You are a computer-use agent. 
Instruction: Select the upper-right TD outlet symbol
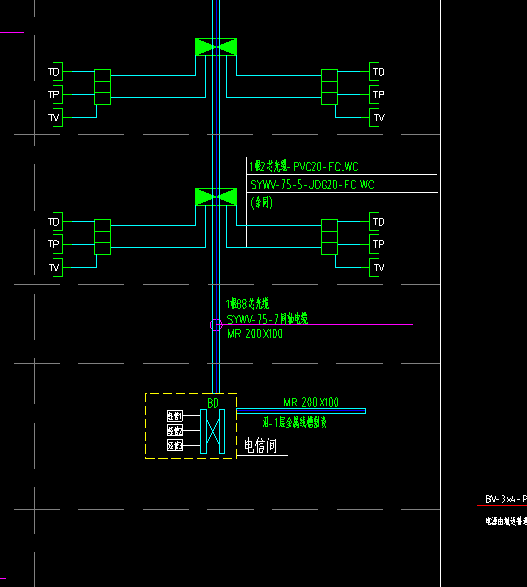[377, 72]
